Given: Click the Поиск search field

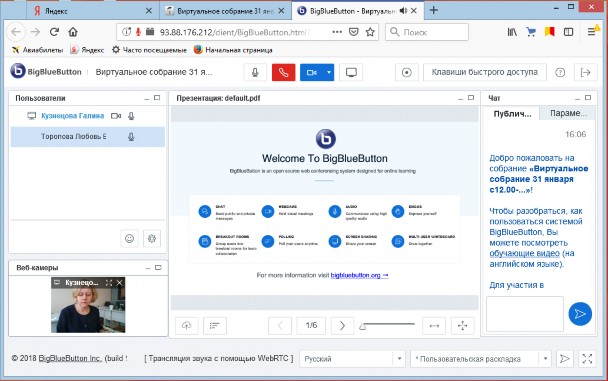Looking at the screenshot, I should click(427, 32).
